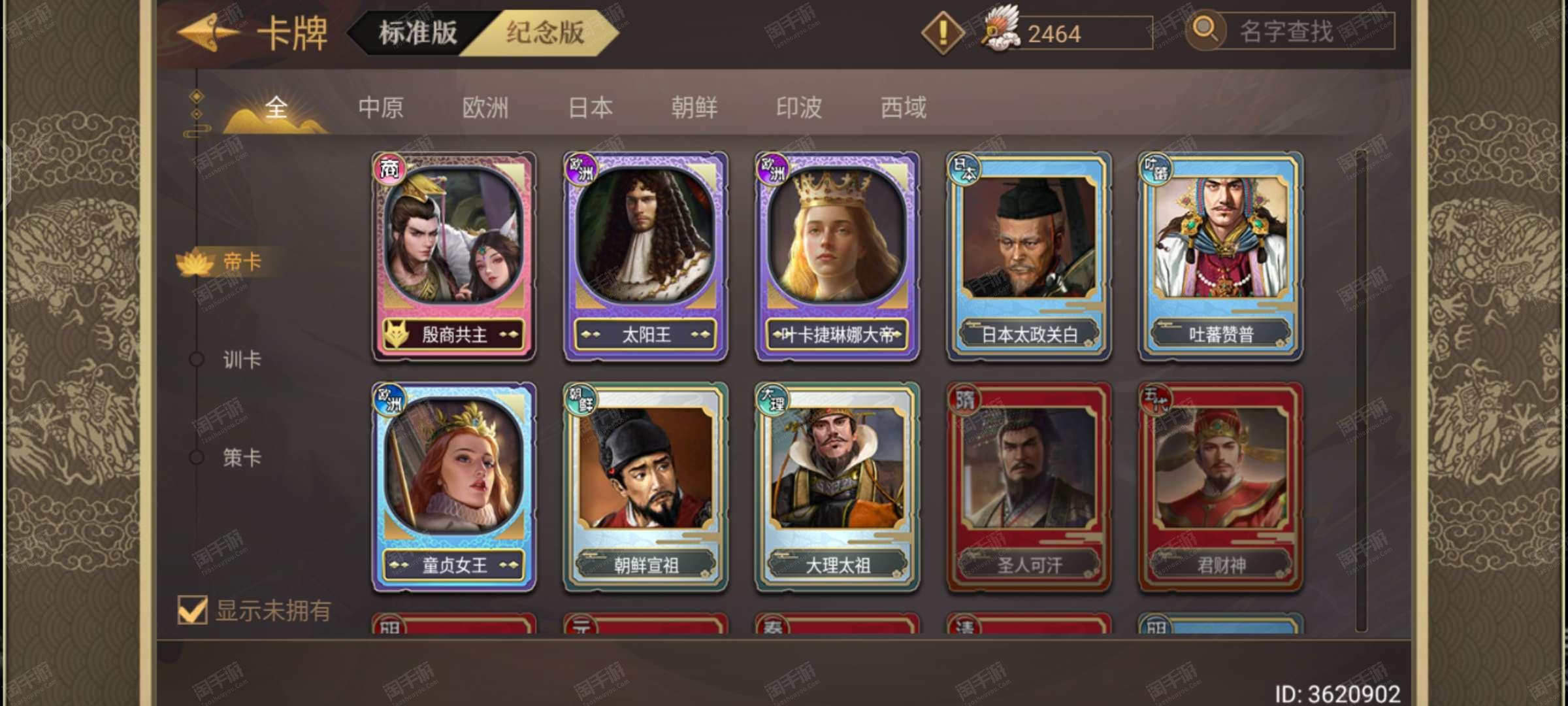Viewport: 1568px width, 706px height.
Task: Switch to the 西域 region tab
Action: (903, 108)
